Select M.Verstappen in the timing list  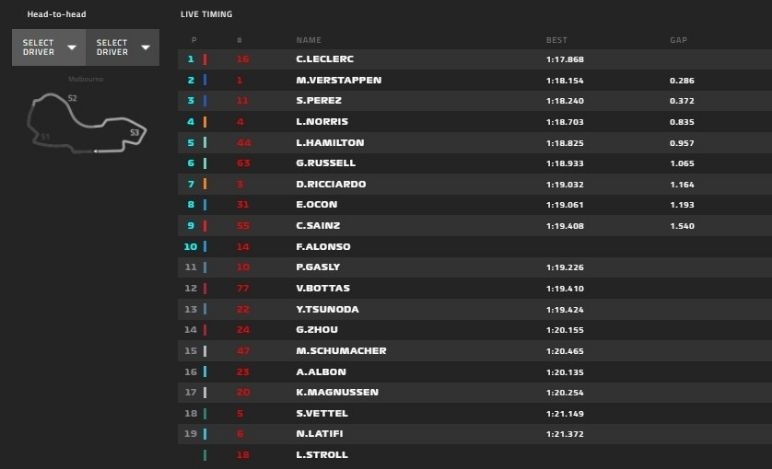click(x=338, y=80)
